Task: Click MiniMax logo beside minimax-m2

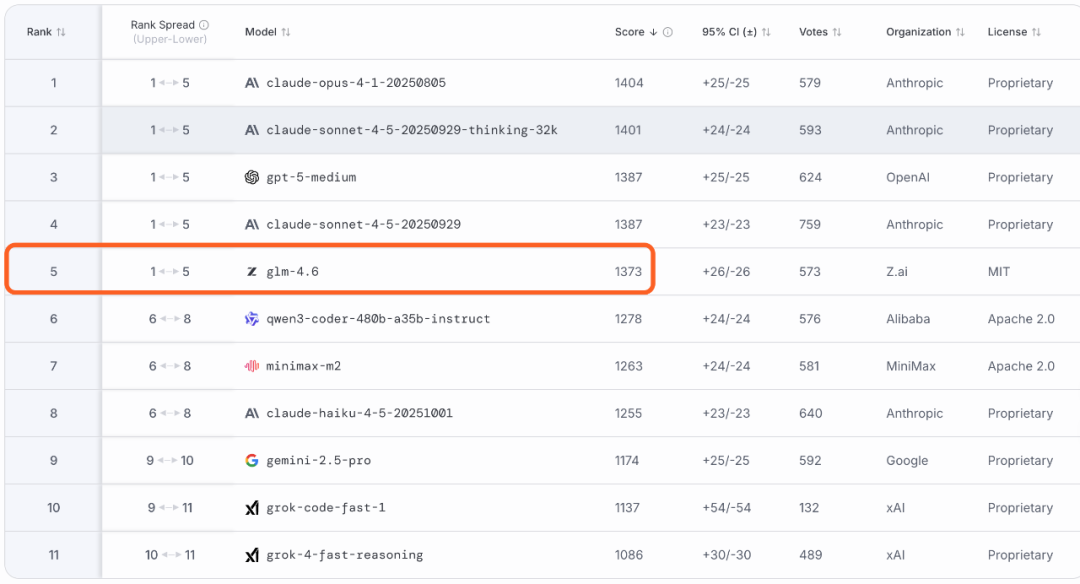Action: (252, 366)
